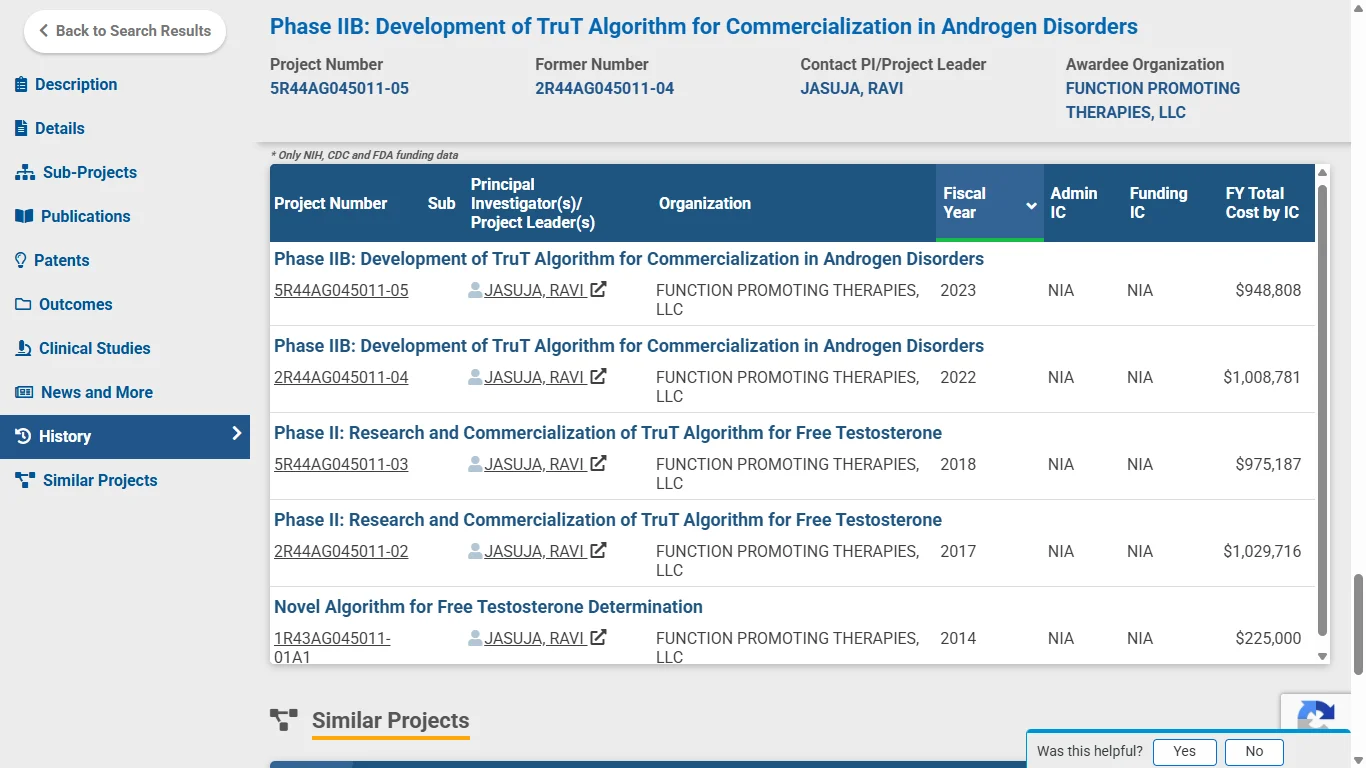Click external link icon in 2022 row
This screenshot has width=1366, height=768.
point(598,377)
